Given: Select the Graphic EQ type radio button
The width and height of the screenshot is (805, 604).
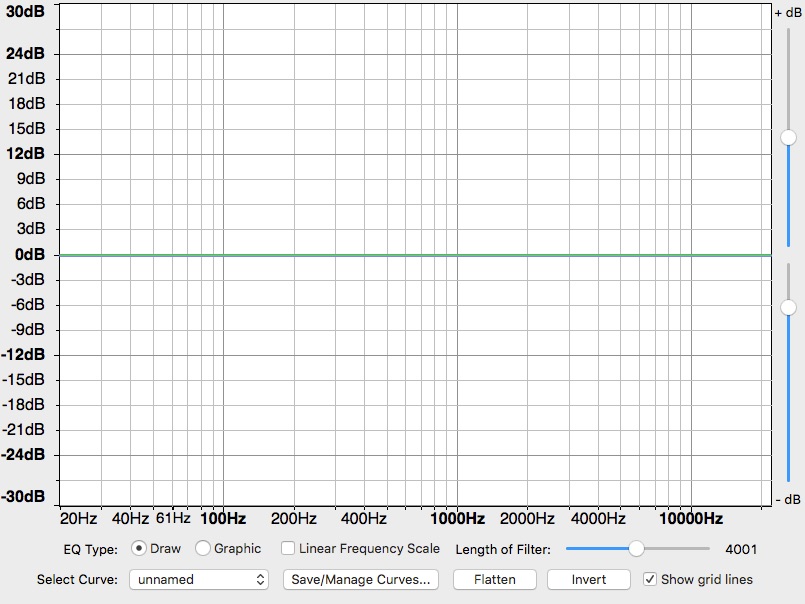Looking at the screenshot, I should (x=203, y=549).
